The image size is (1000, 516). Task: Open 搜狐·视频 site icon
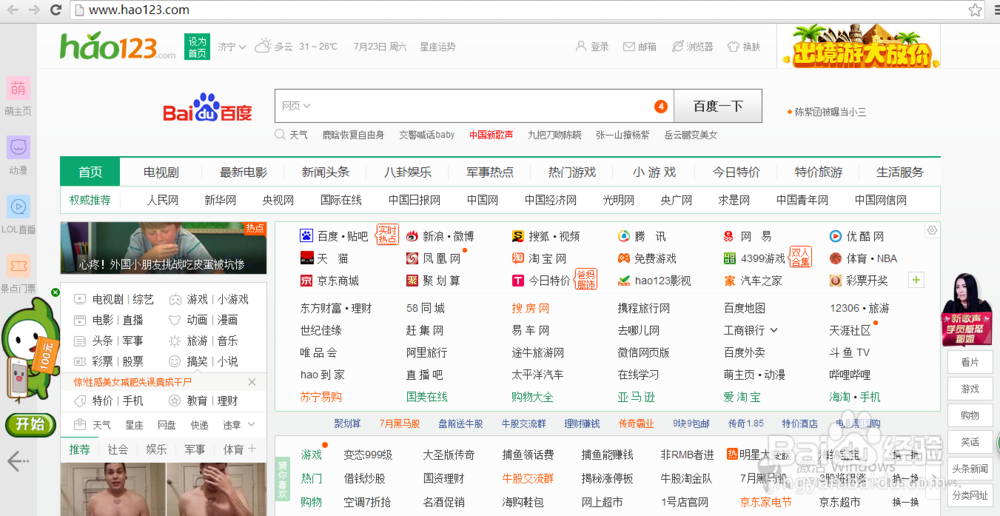tap(518, 236)
